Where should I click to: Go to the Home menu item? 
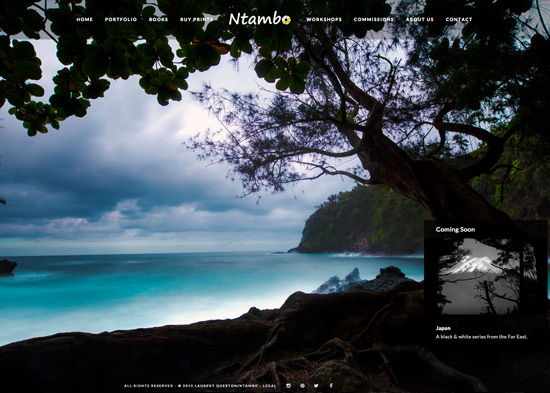click(85, 19)
